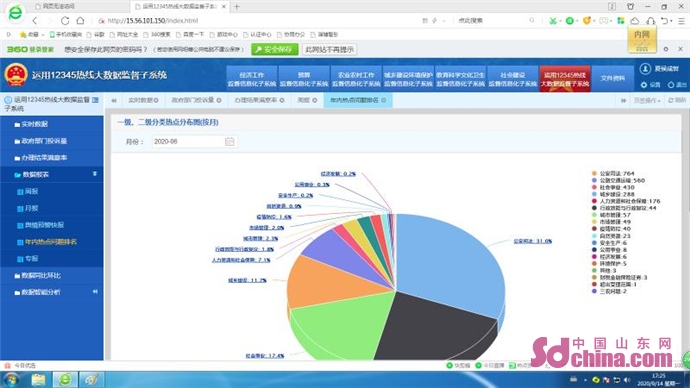Toggle the 公安司法 legend entry
Screen dimensions: 690x388
613,173
